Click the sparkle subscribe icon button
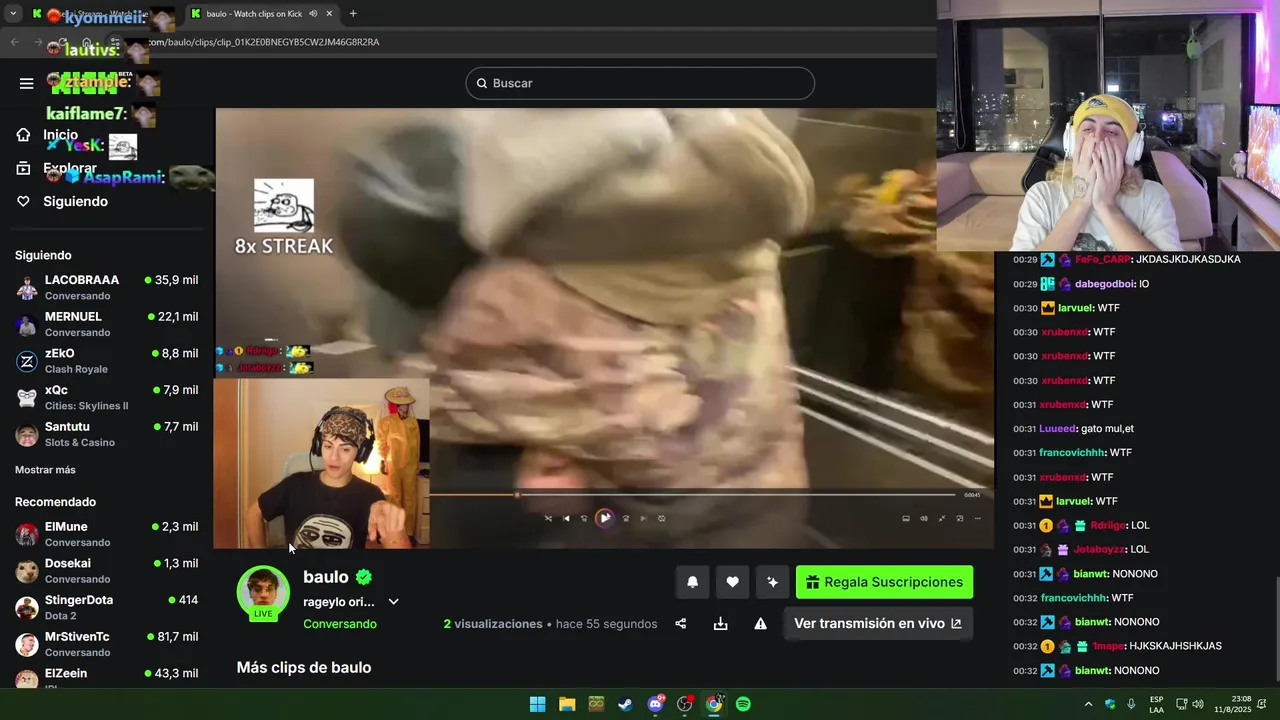1280x720 pixels. (772, 582)
